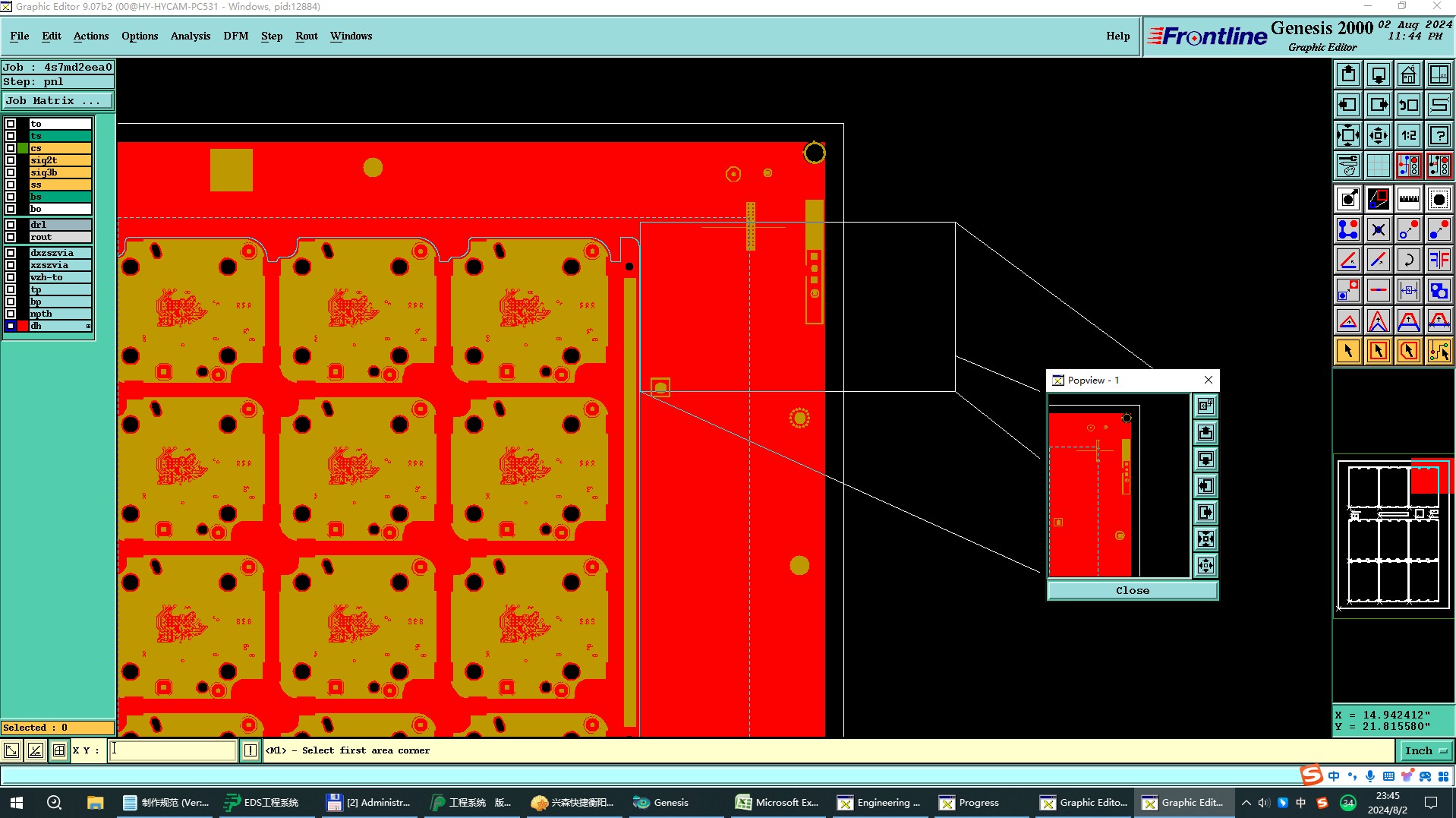Screen dimensions: 1456x818
Task: Click the pan right view icon in main toolbar
Action: (x=1379, y=105)
